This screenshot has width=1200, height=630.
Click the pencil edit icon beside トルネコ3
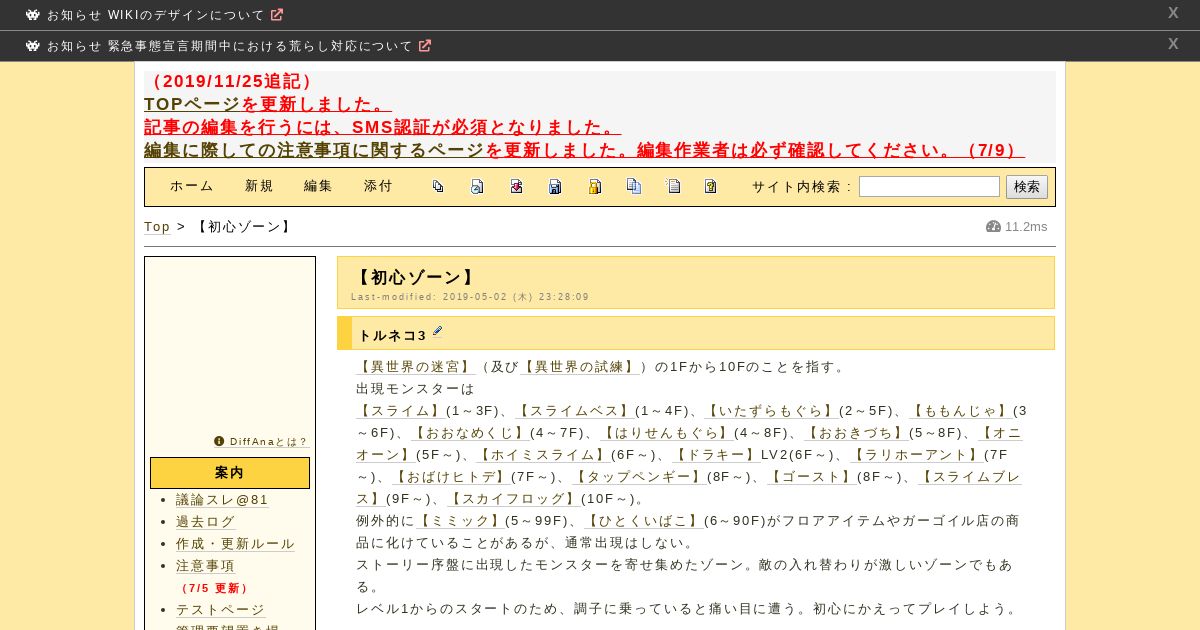point(437,332)
